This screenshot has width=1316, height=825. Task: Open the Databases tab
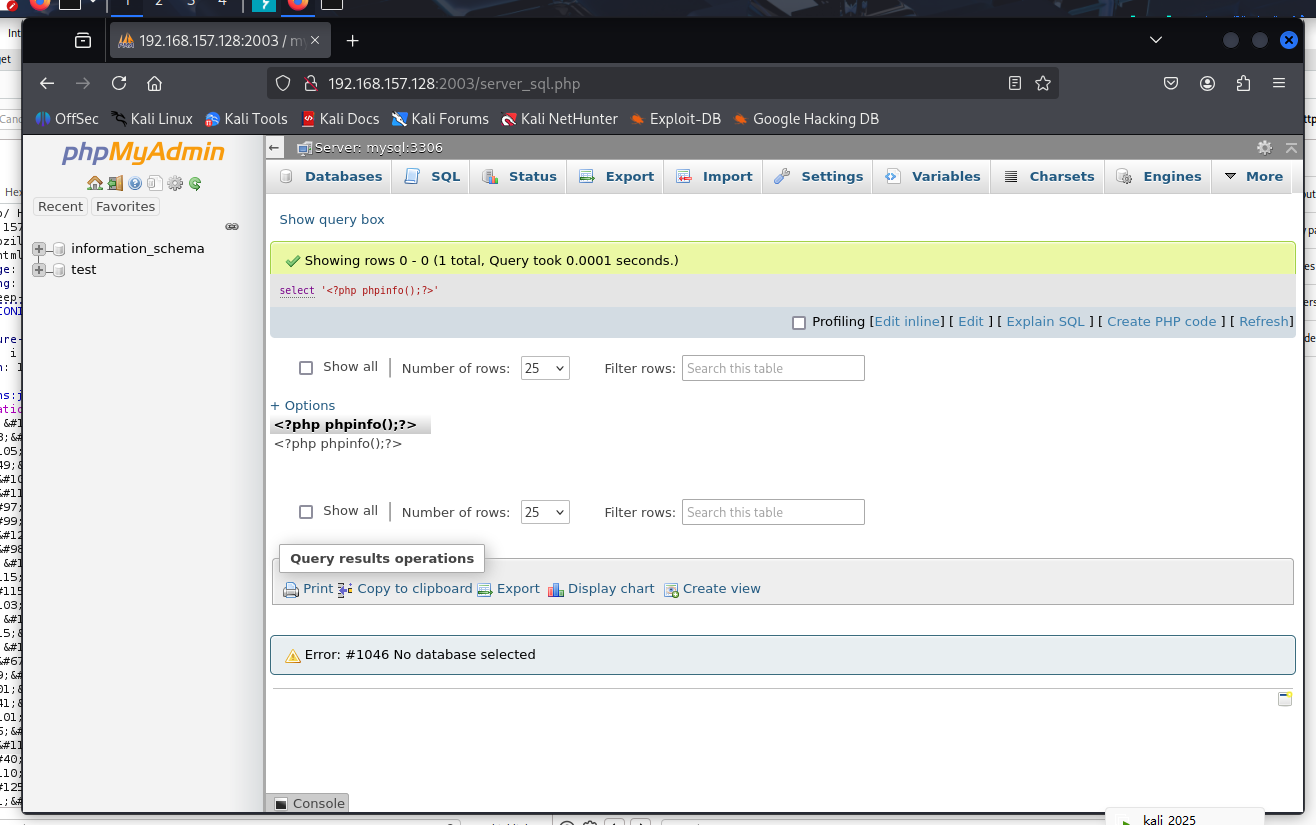(x=332, y=176)
